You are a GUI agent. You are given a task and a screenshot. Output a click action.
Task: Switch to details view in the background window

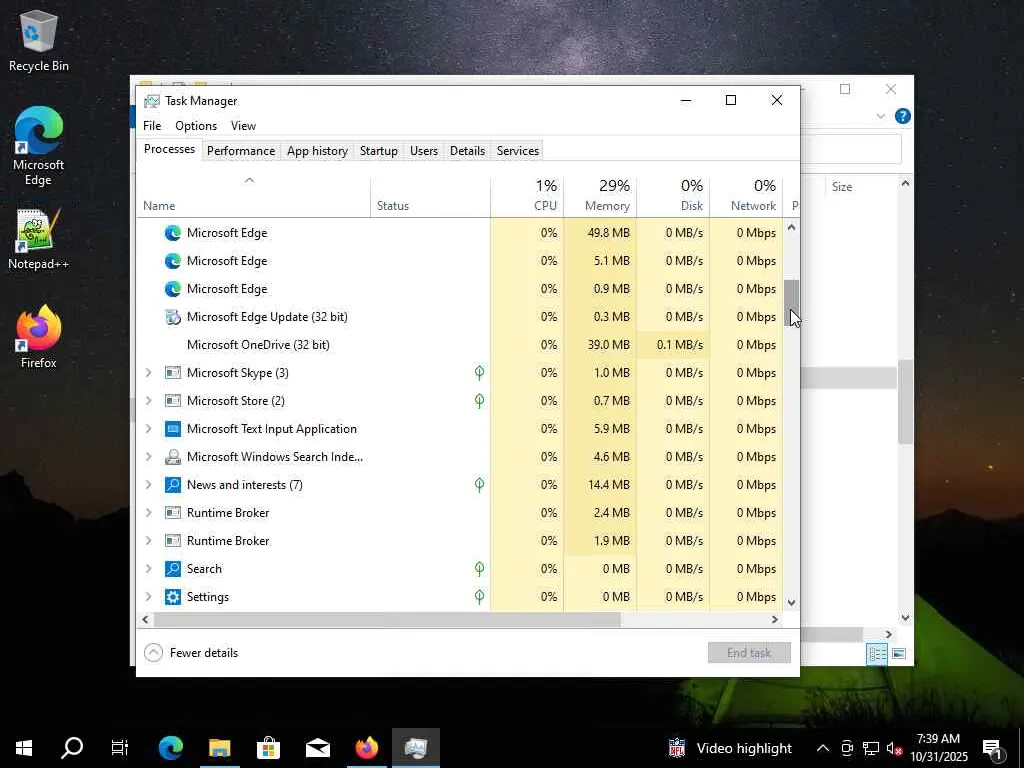pos(877,653)
